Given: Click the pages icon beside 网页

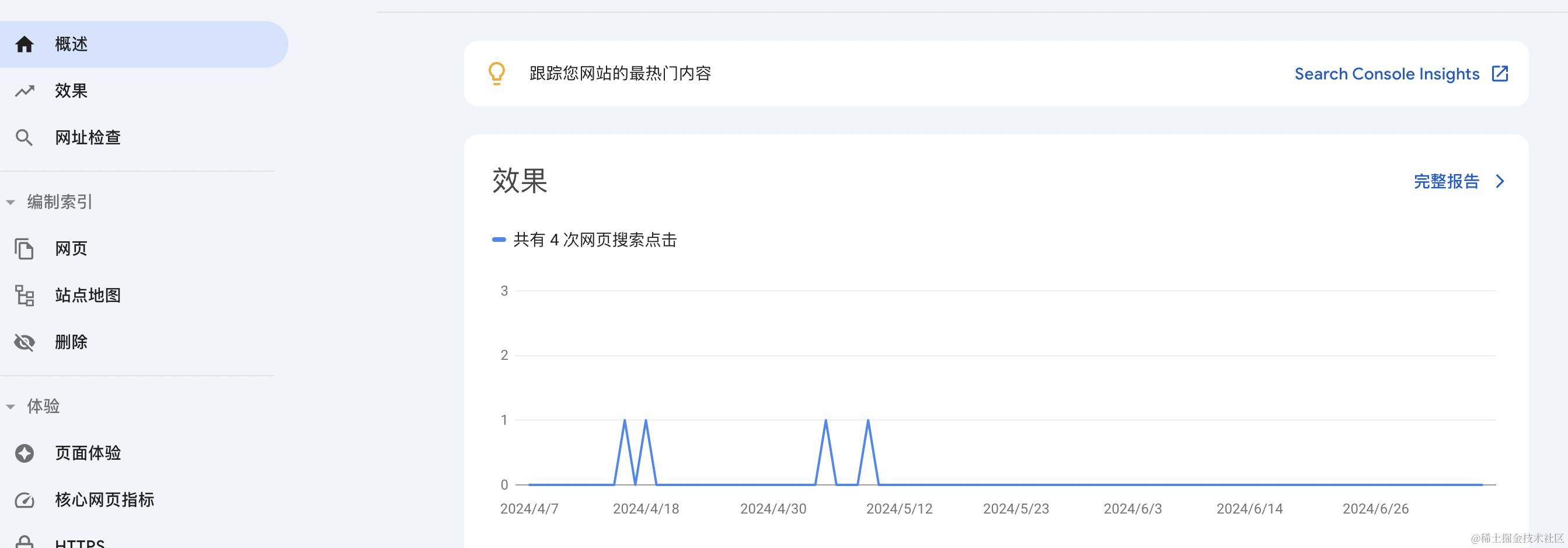Looking at the screenshot, I should click(25, 249).
